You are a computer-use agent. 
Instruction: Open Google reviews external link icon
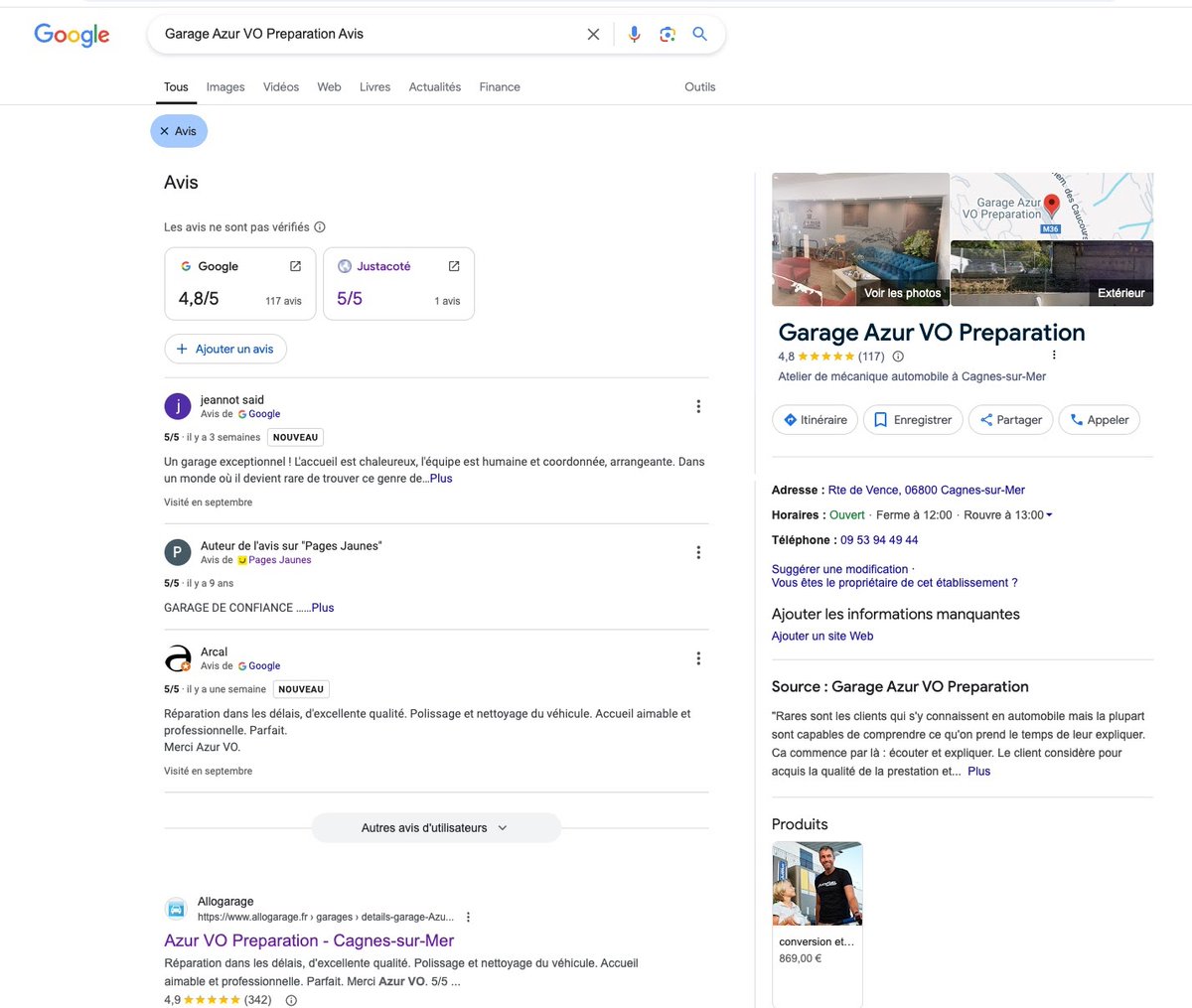click(295, 266)
